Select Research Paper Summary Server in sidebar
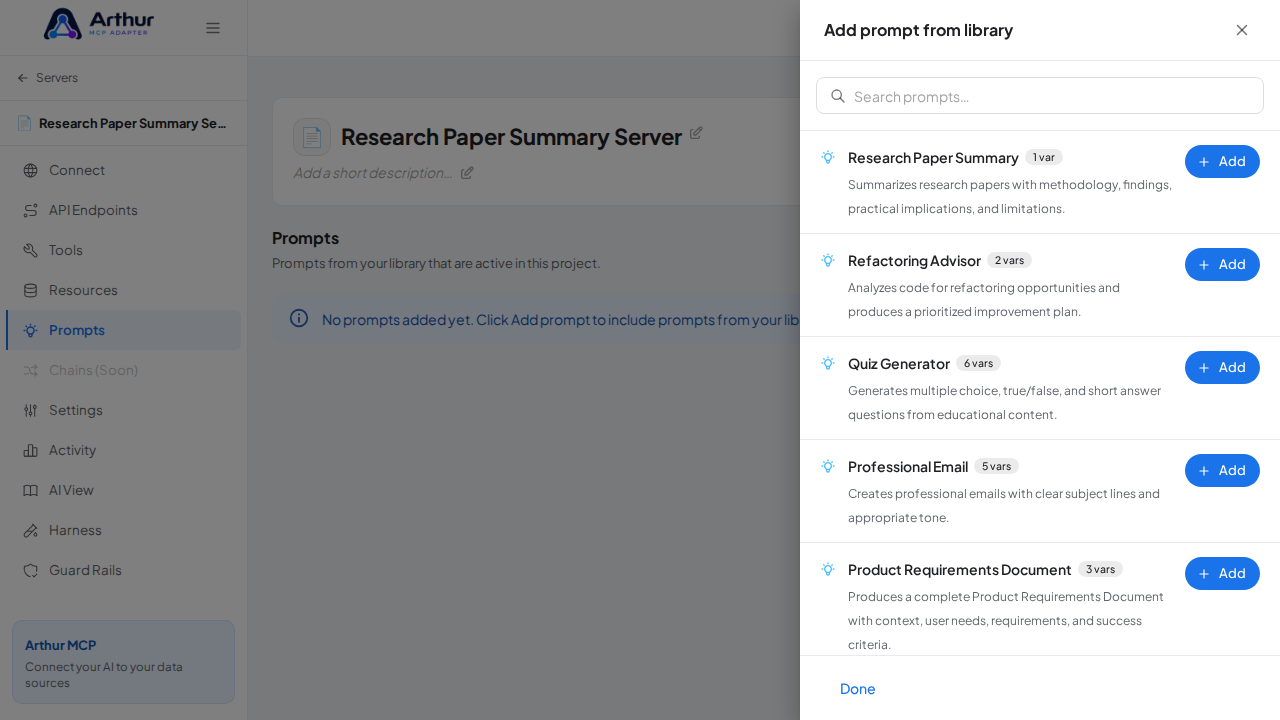 (123, 123)
